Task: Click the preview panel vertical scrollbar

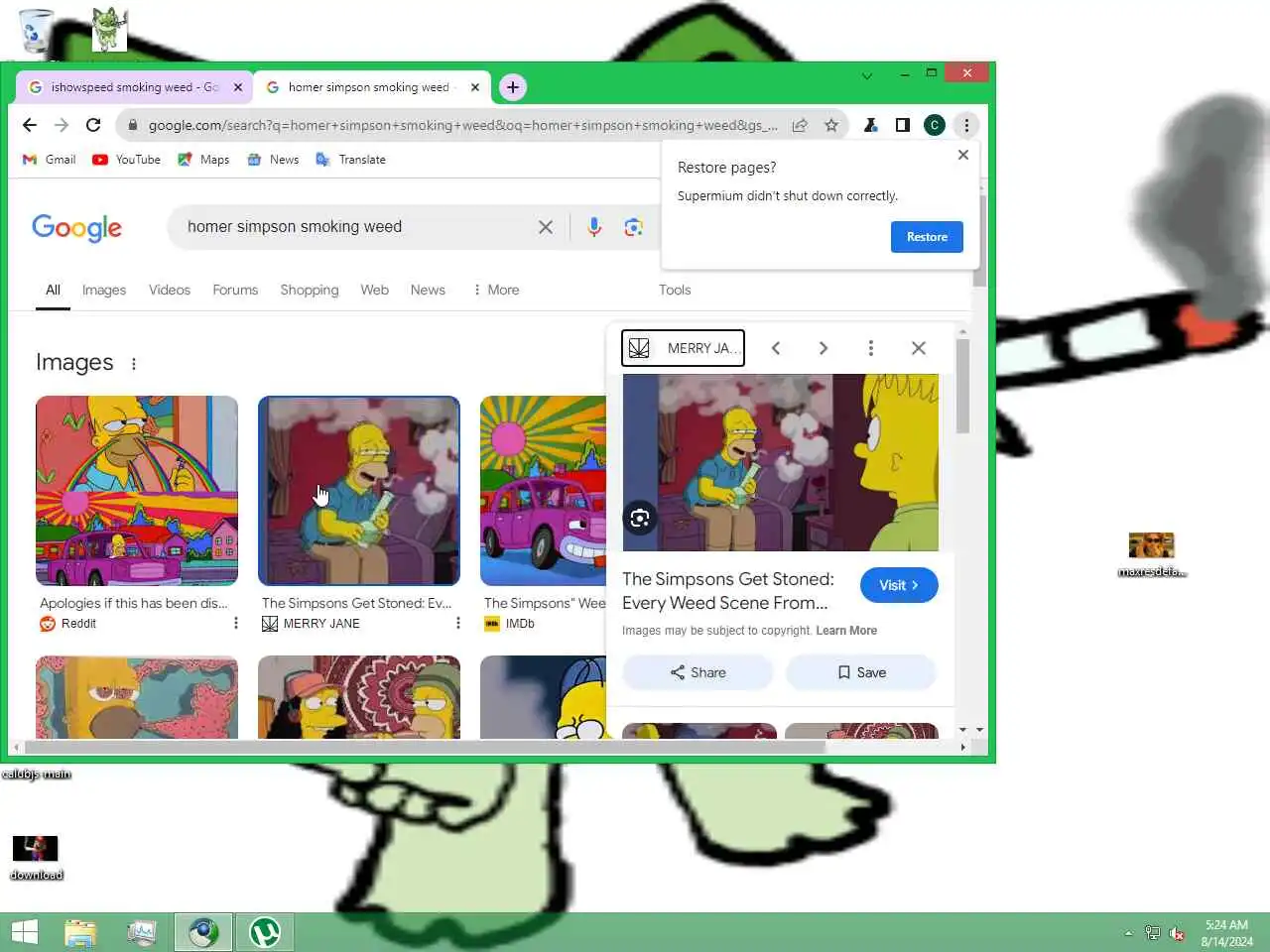Action: point(962,387)
